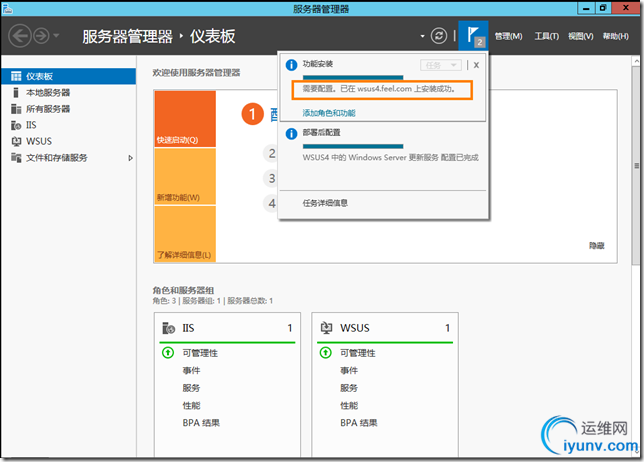Open 服务 in the IIS tile

pyautogui.click(x=191, y=388)
